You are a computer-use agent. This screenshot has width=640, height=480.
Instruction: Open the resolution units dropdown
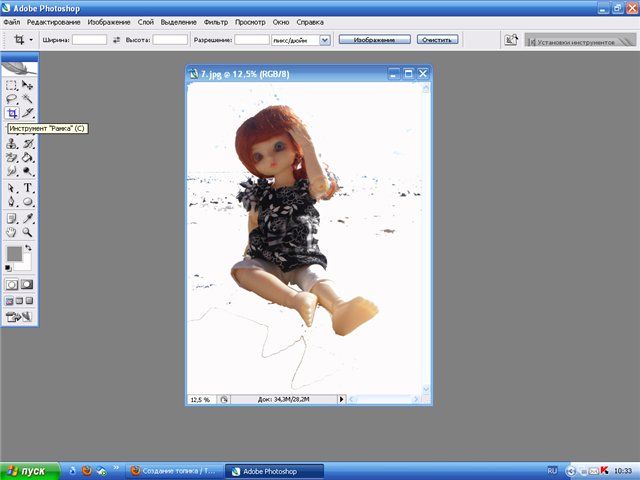325,40
